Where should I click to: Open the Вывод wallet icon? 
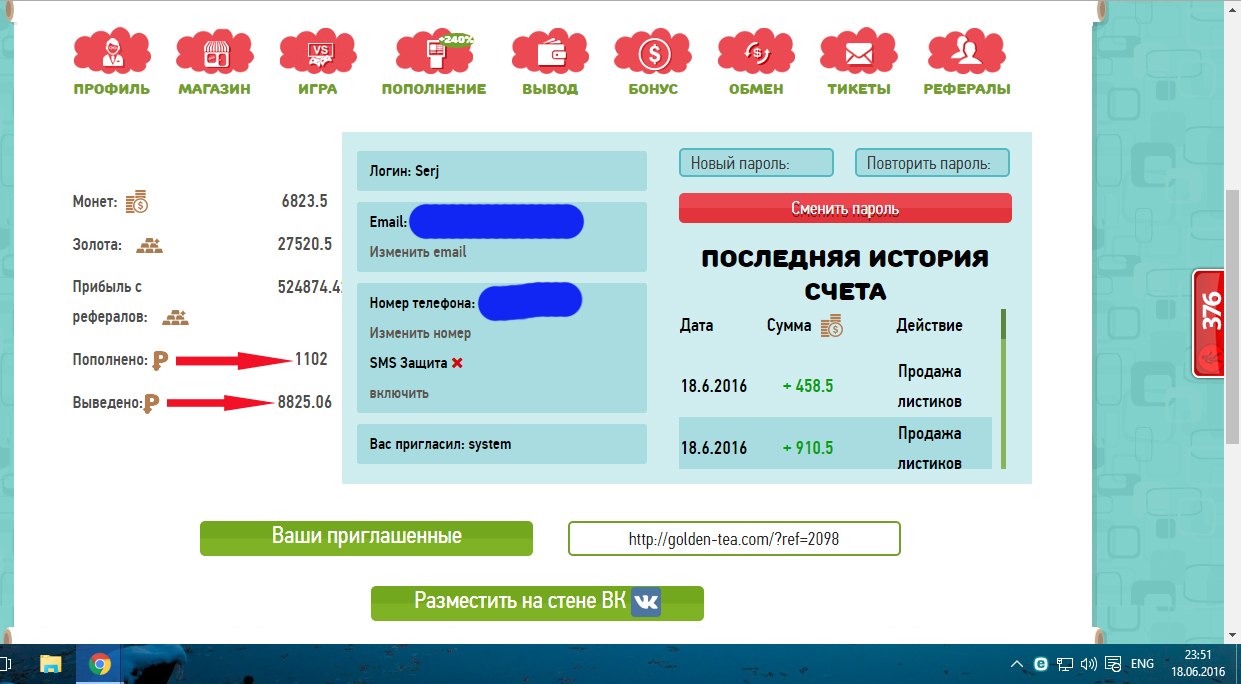pos(550,52)
